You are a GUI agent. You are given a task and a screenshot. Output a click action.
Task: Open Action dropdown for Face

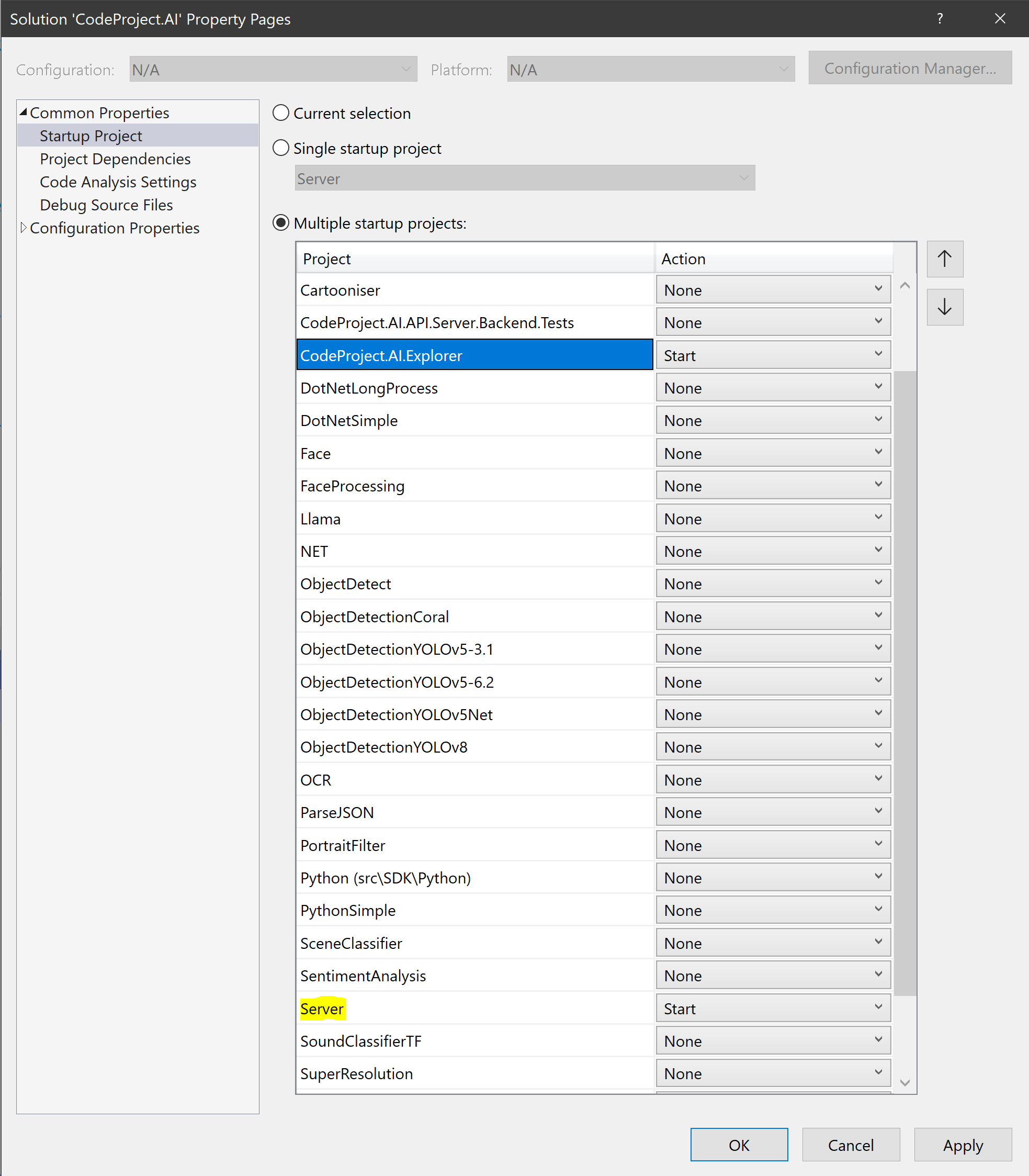(773, 453)
